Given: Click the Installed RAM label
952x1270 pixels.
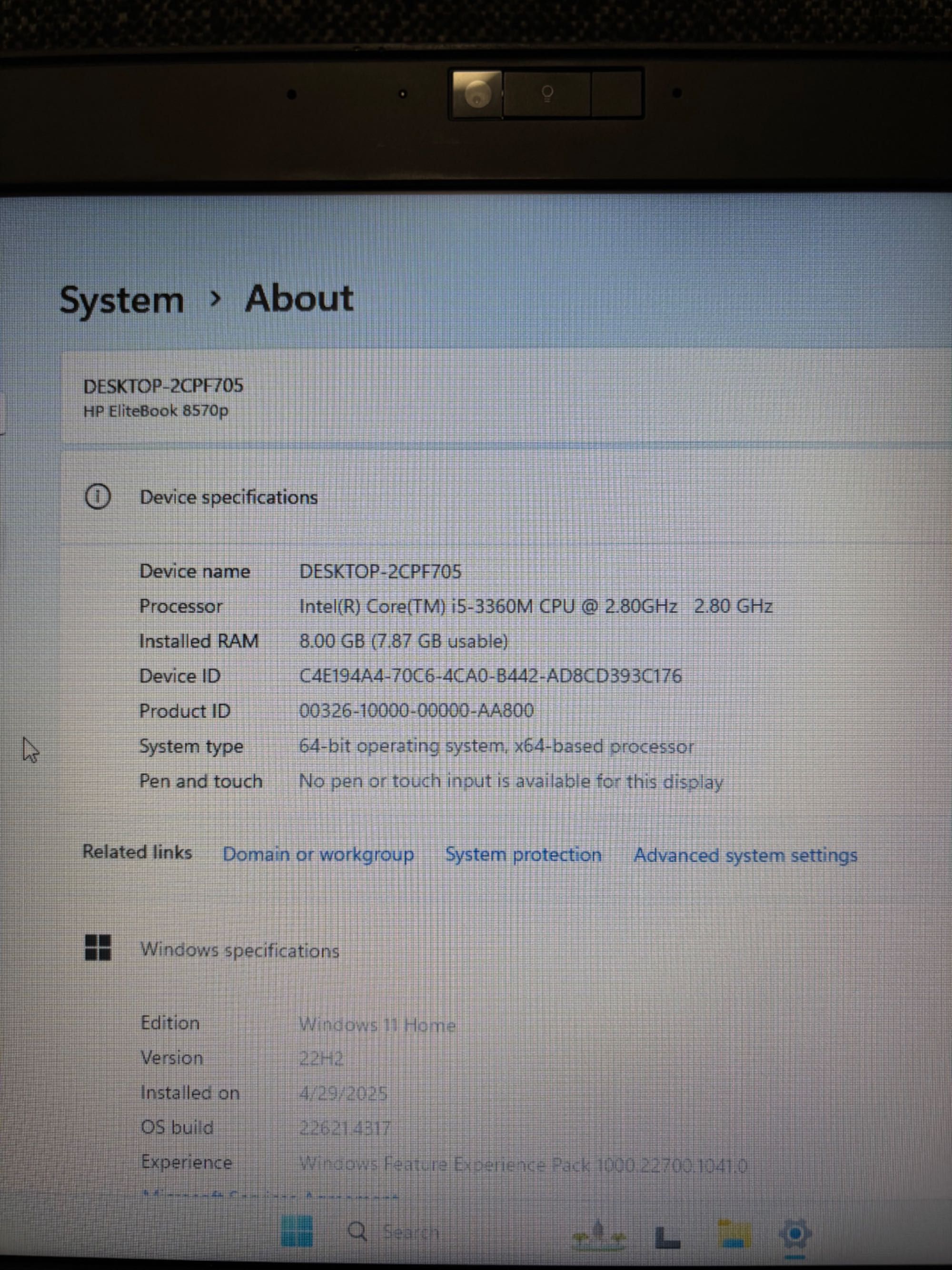Looking at the screenshot, I should point(199,641).
